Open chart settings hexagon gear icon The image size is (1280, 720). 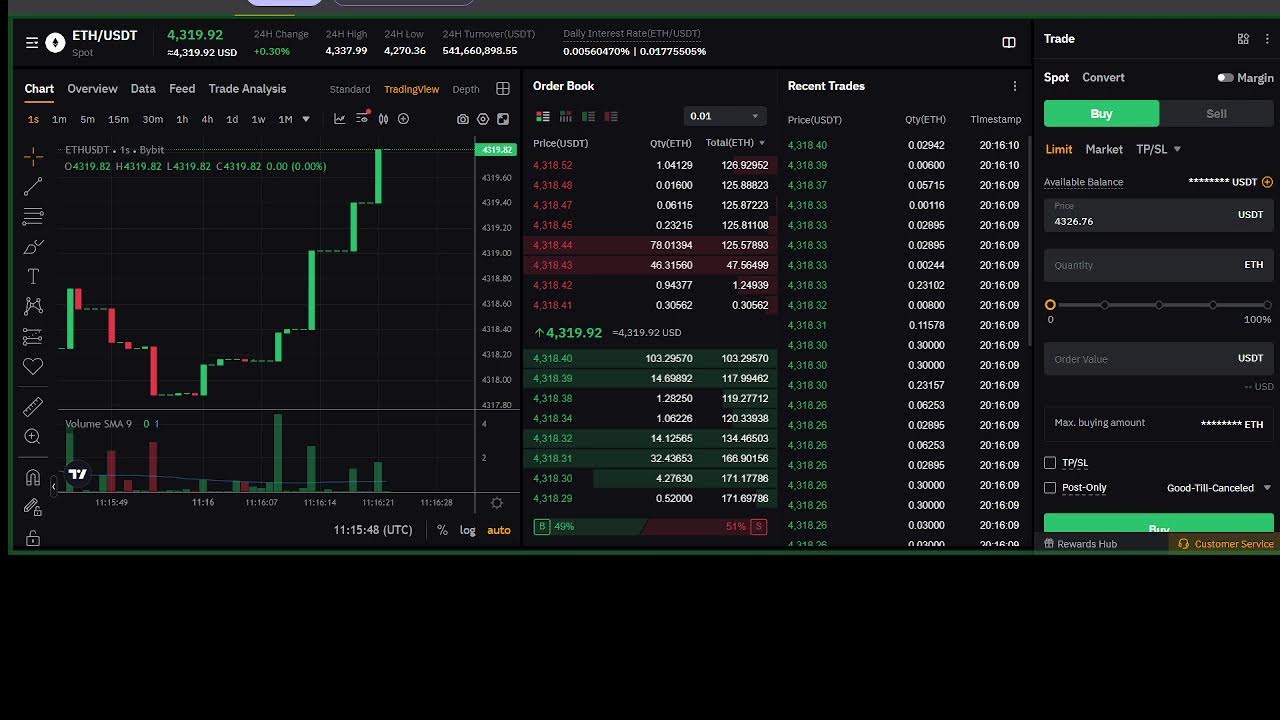[x=483, y=119]
